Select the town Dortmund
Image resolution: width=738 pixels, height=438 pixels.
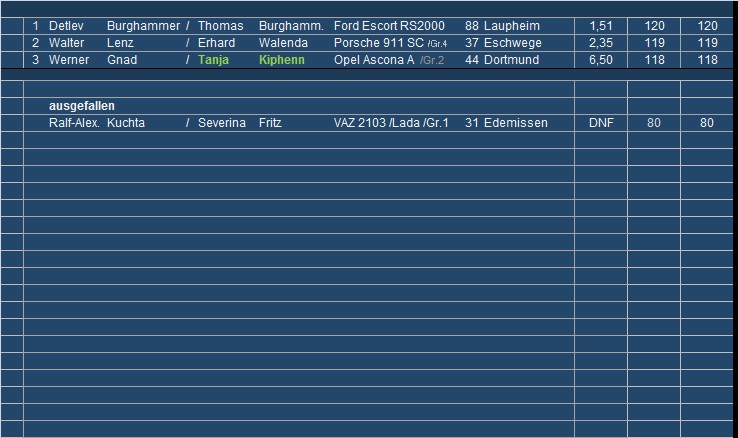(x=511, y=60)
